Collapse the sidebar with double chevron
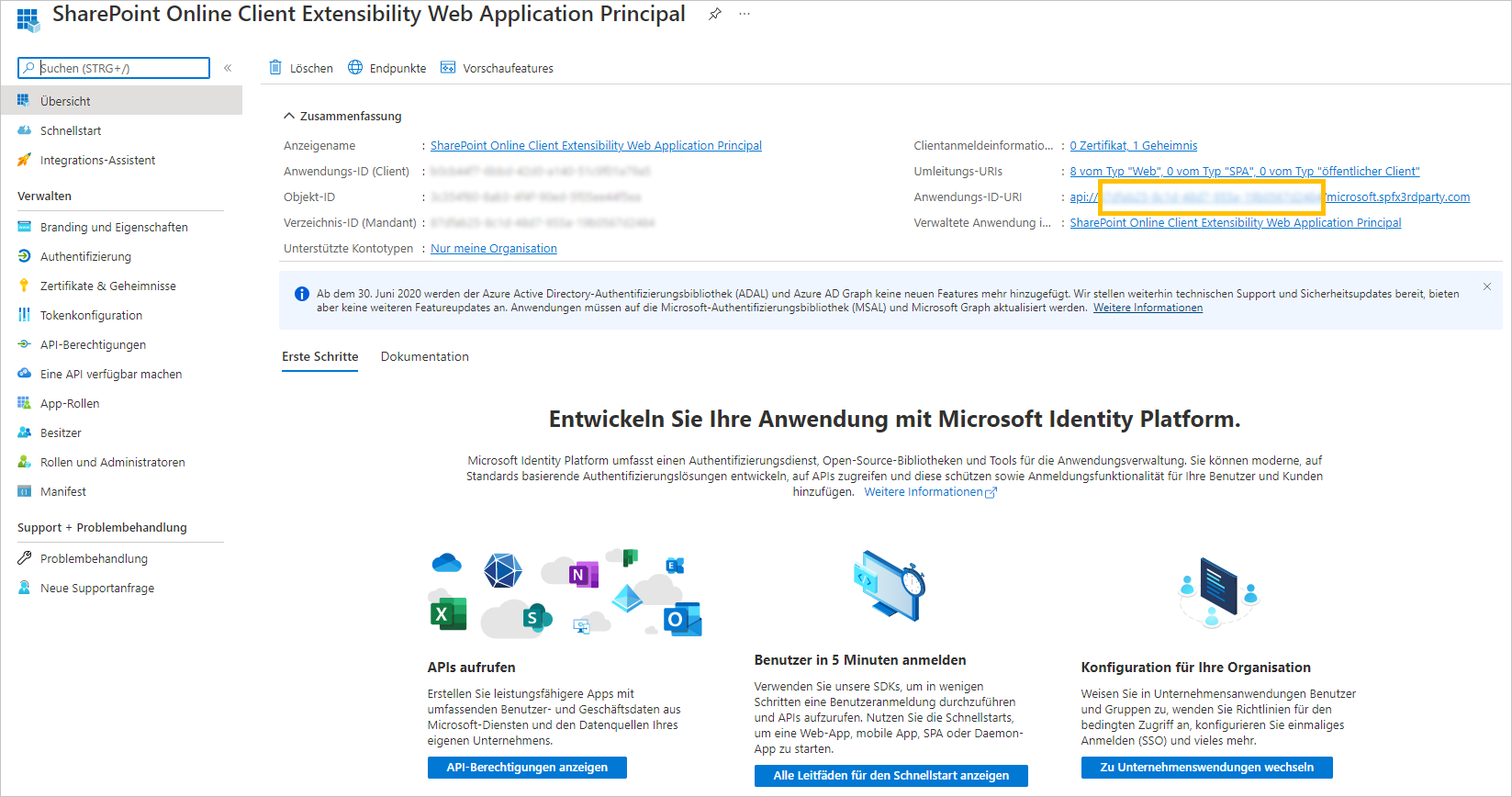Image resolution: width=1512 pixels, height=797 pixels. [x=228, y=68]
